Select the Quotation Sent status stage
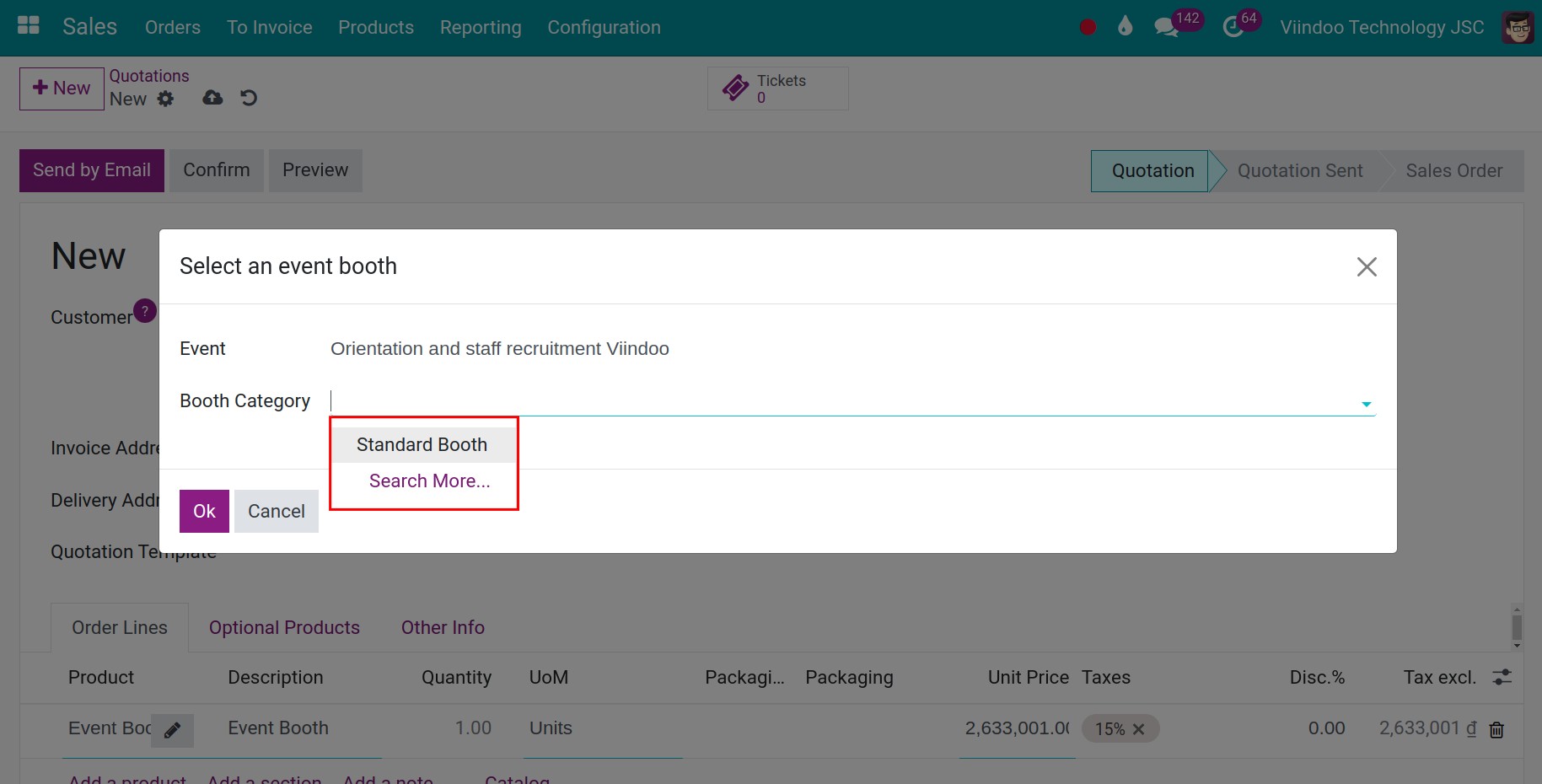The width and height of the screenshot is (1542, 784). [1299, 171]
